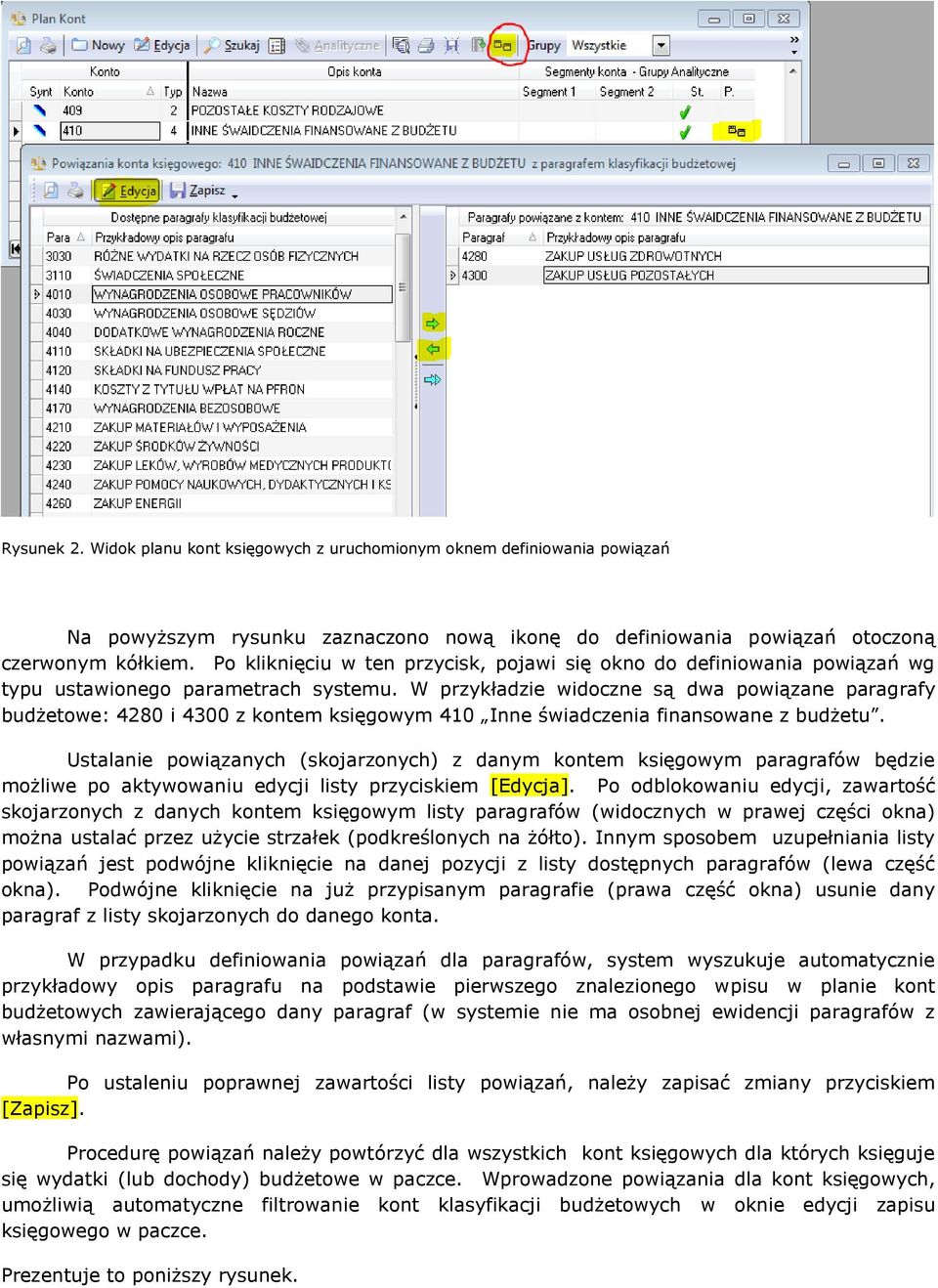Select 4010 WYNAGRODZENIA OSOBOWE PRACOWNIKÓW
The width and height of the screenshot is (938, 1288).
pyautogui.click(x=218, y=294)
